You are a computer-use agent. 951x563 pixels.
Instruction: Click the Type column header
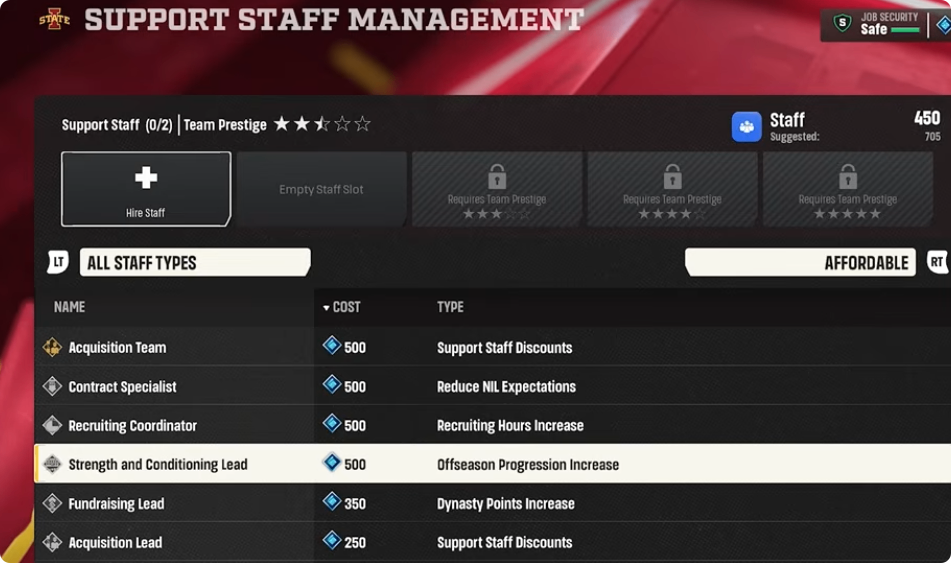(x=450, y=307)
